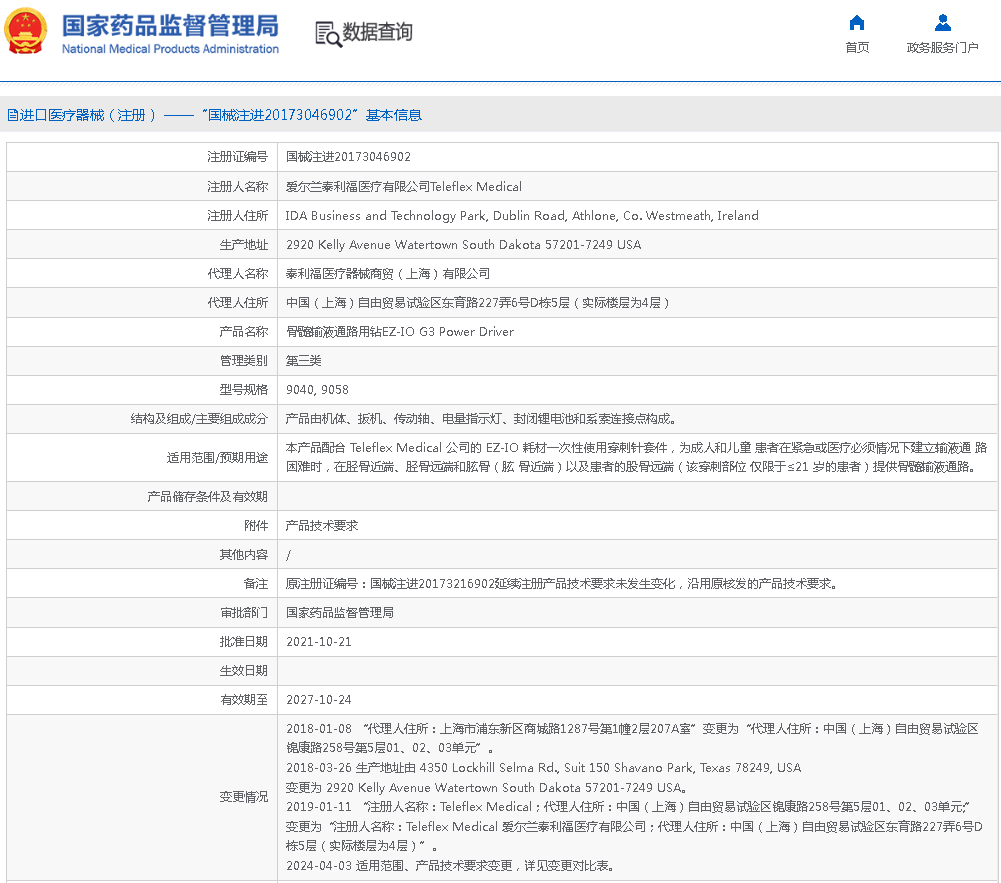Select the Teleflex Medical registrant name cell
This screenshot has height=883, width=1001.
pyautogui.click(x=404, y=186)
